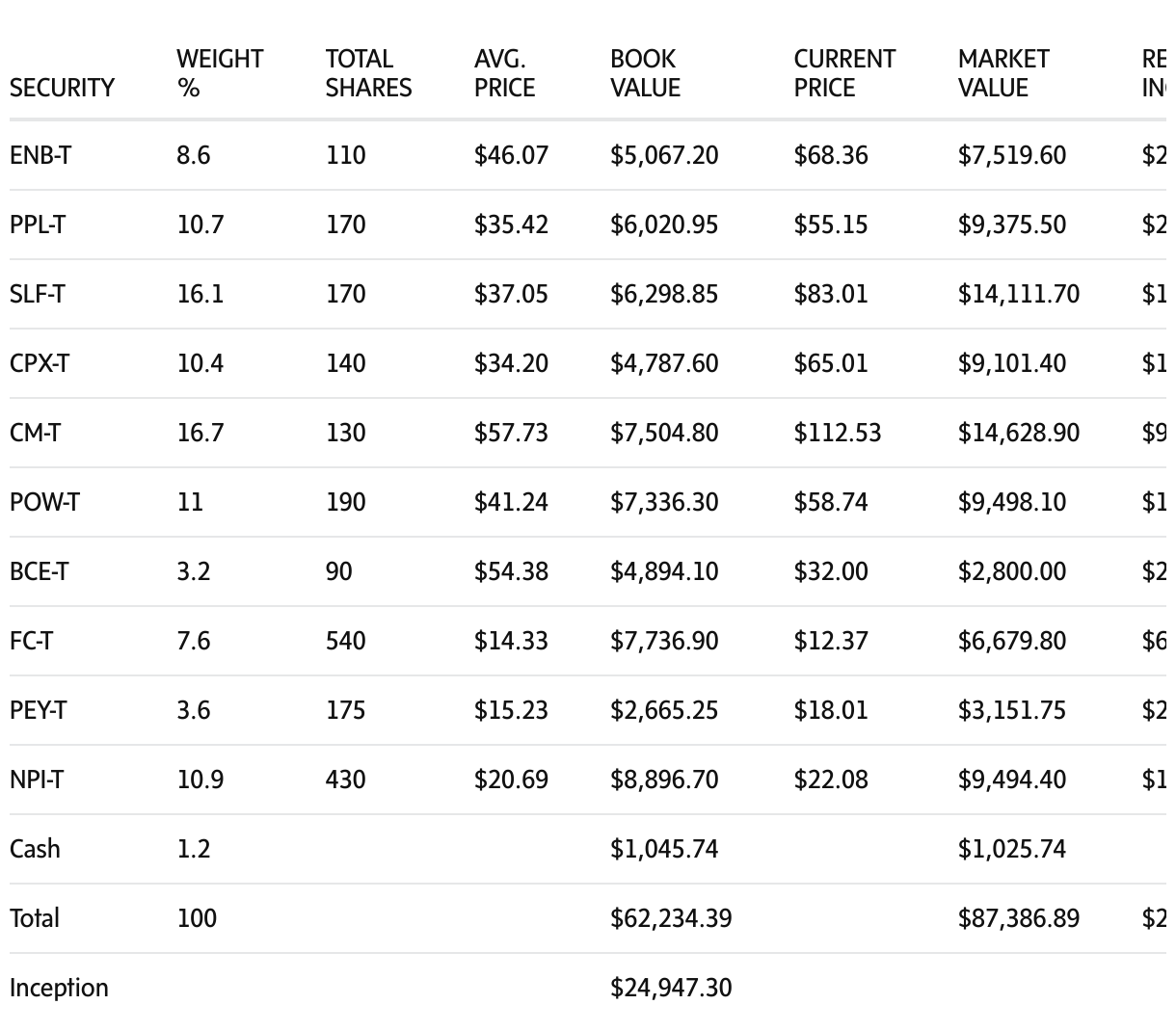Click the SECURITY column header
The height and width of the screenshot is (1031, 1176).
[x=62, y=88]
